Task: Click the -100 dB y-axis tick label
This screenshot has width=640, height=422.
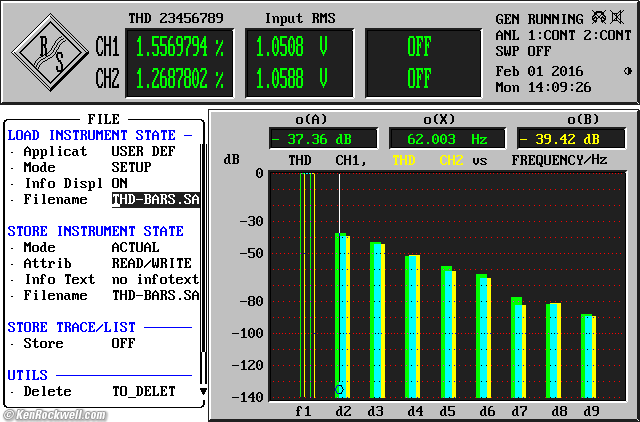Action: [x=248, y=333]
